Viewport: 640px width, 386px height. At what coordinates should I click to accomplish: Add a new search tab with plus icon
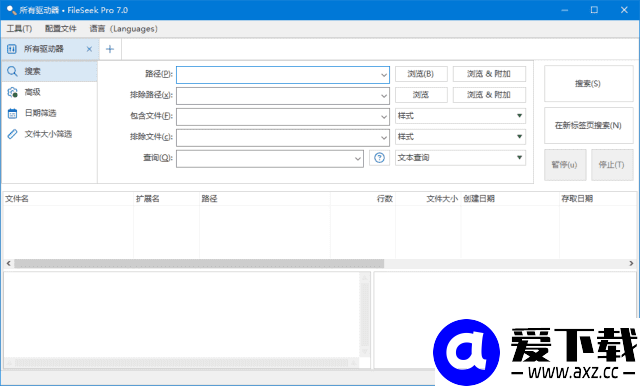pos(110,49)
